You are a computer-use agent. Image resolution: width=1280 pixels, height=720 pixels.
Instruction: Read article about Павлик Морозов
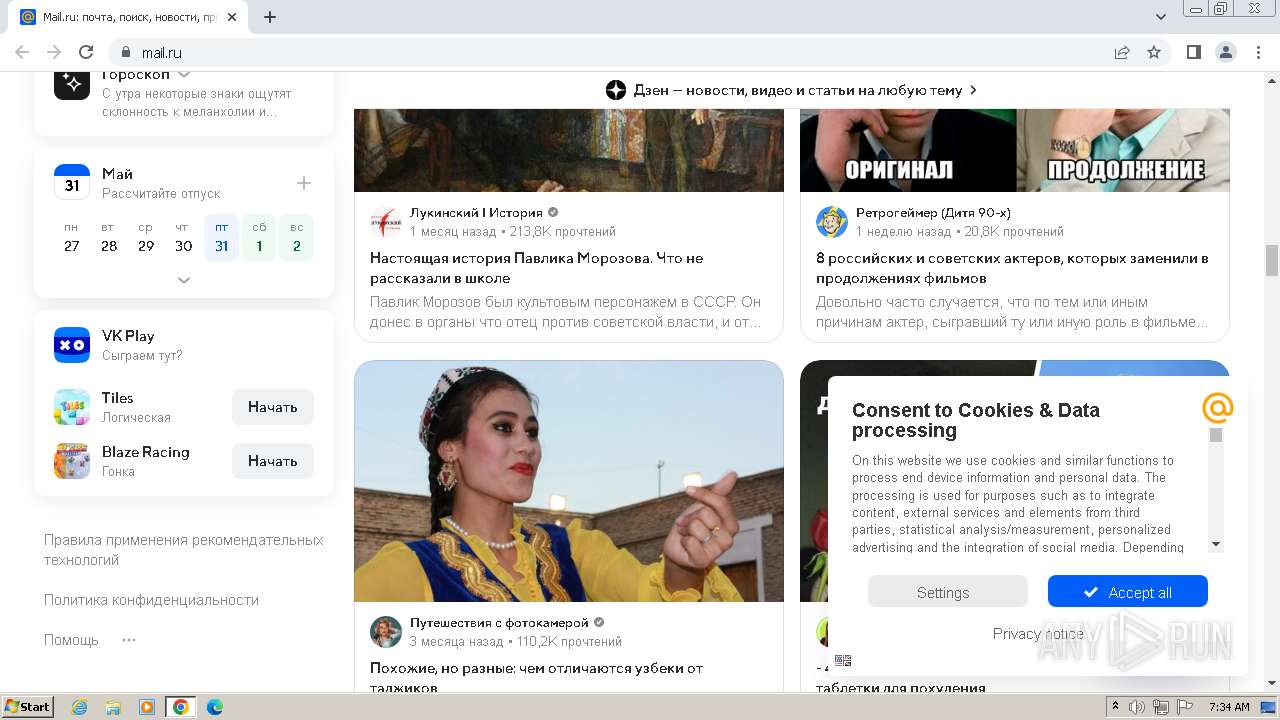pos(537,268)
